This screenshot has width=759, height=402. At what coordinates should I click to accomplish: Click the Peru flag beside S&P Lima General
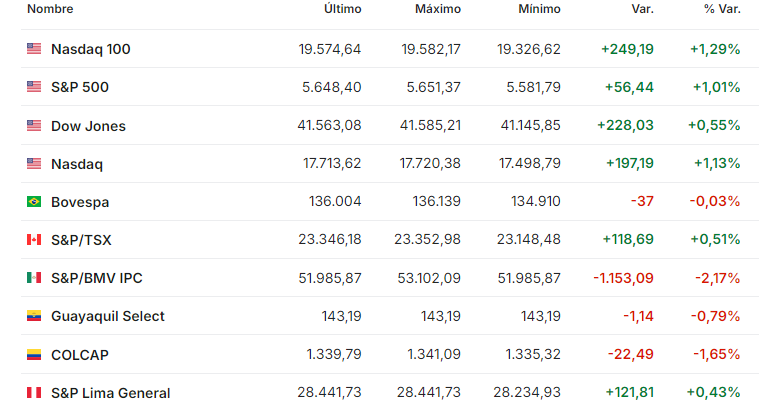pos(34,392)
